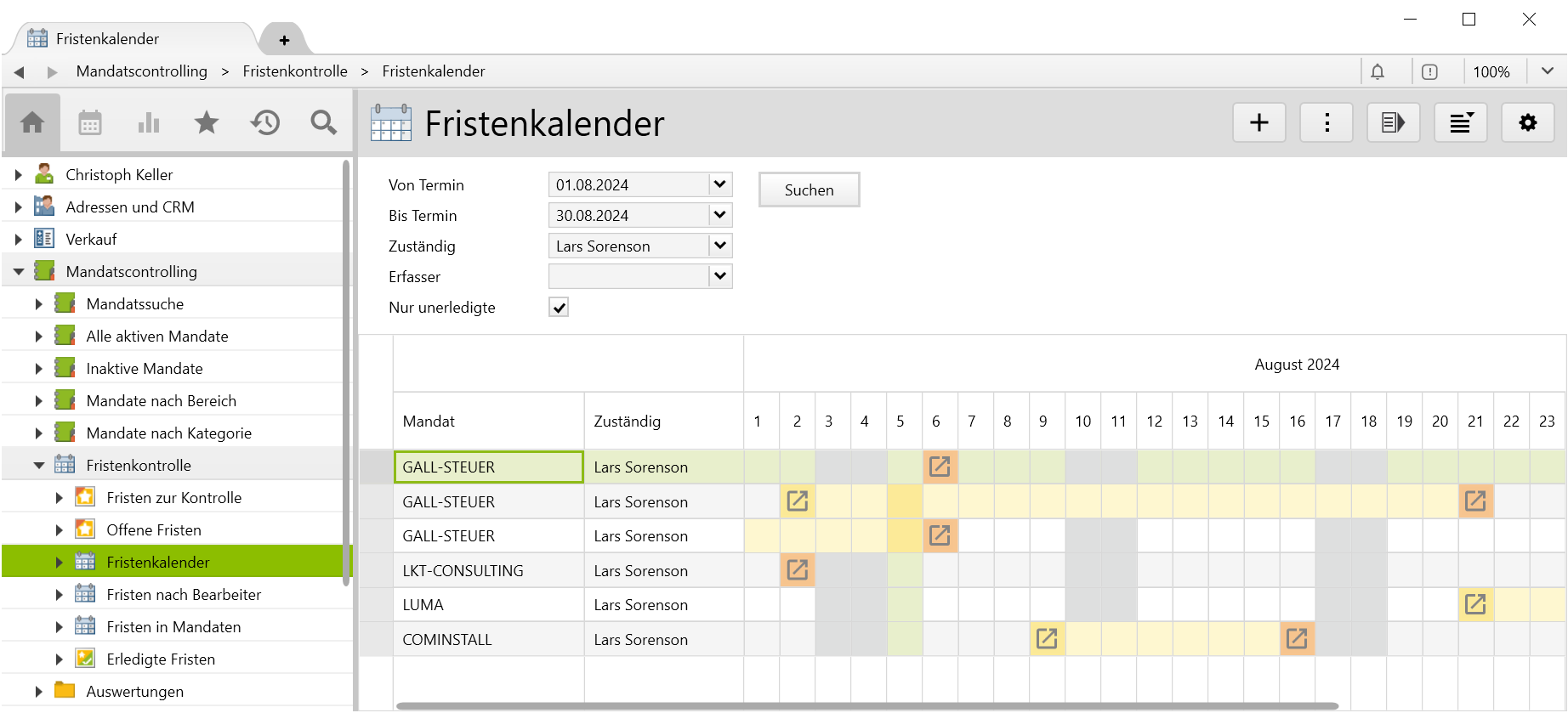The image size is (1568, 713).
Task: Open a new tab with plus tab
Action: 284,40
